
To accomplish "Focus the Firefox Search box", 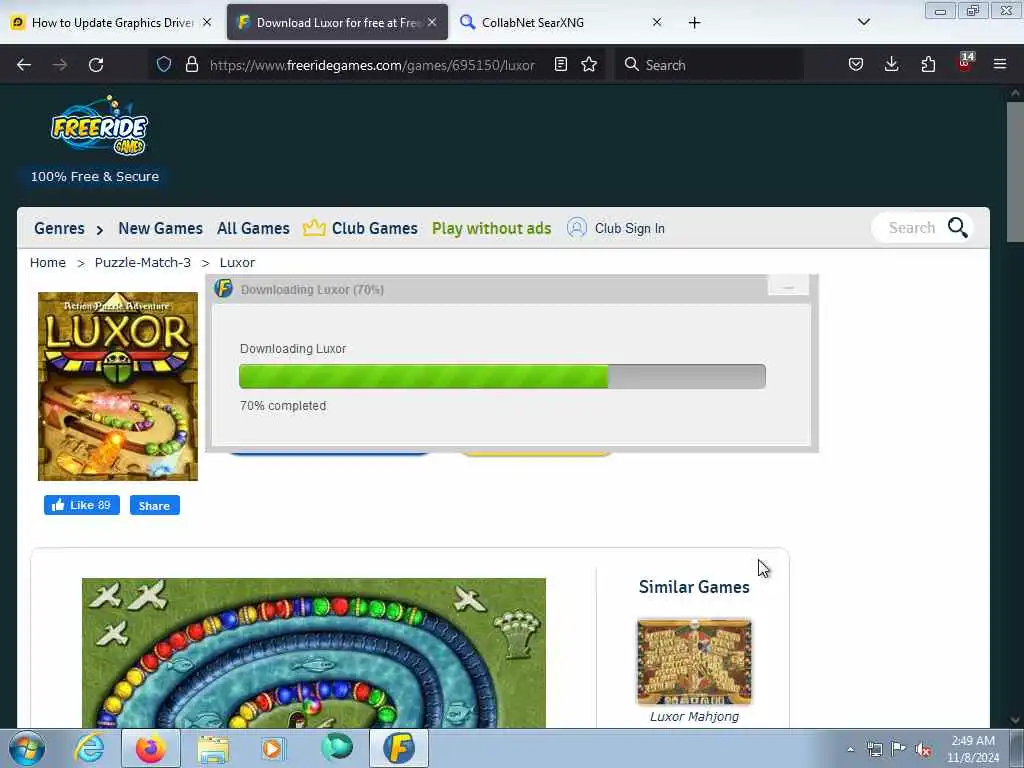I will click(709, 64).
